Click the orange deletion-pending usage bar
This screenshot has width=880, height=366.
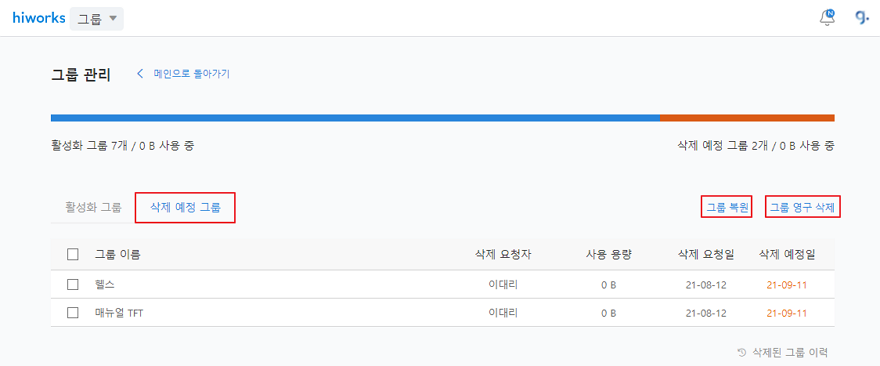click(747, 118)
